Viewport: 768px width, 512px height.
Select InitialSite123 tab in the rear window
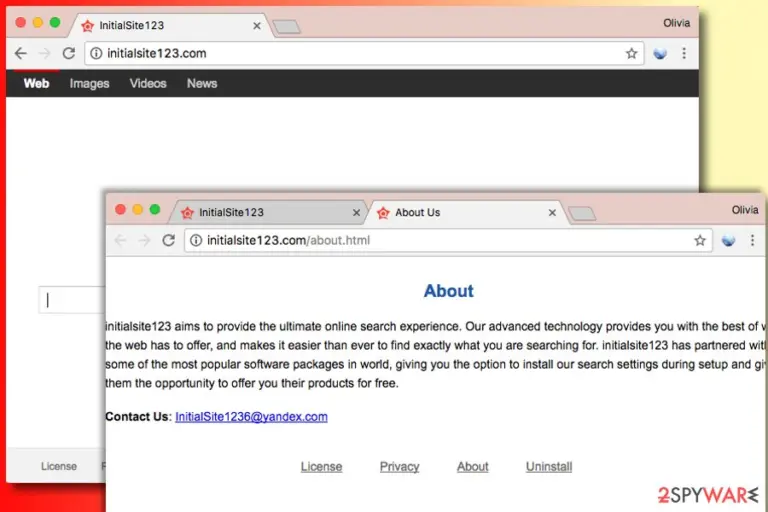(170, 25)
